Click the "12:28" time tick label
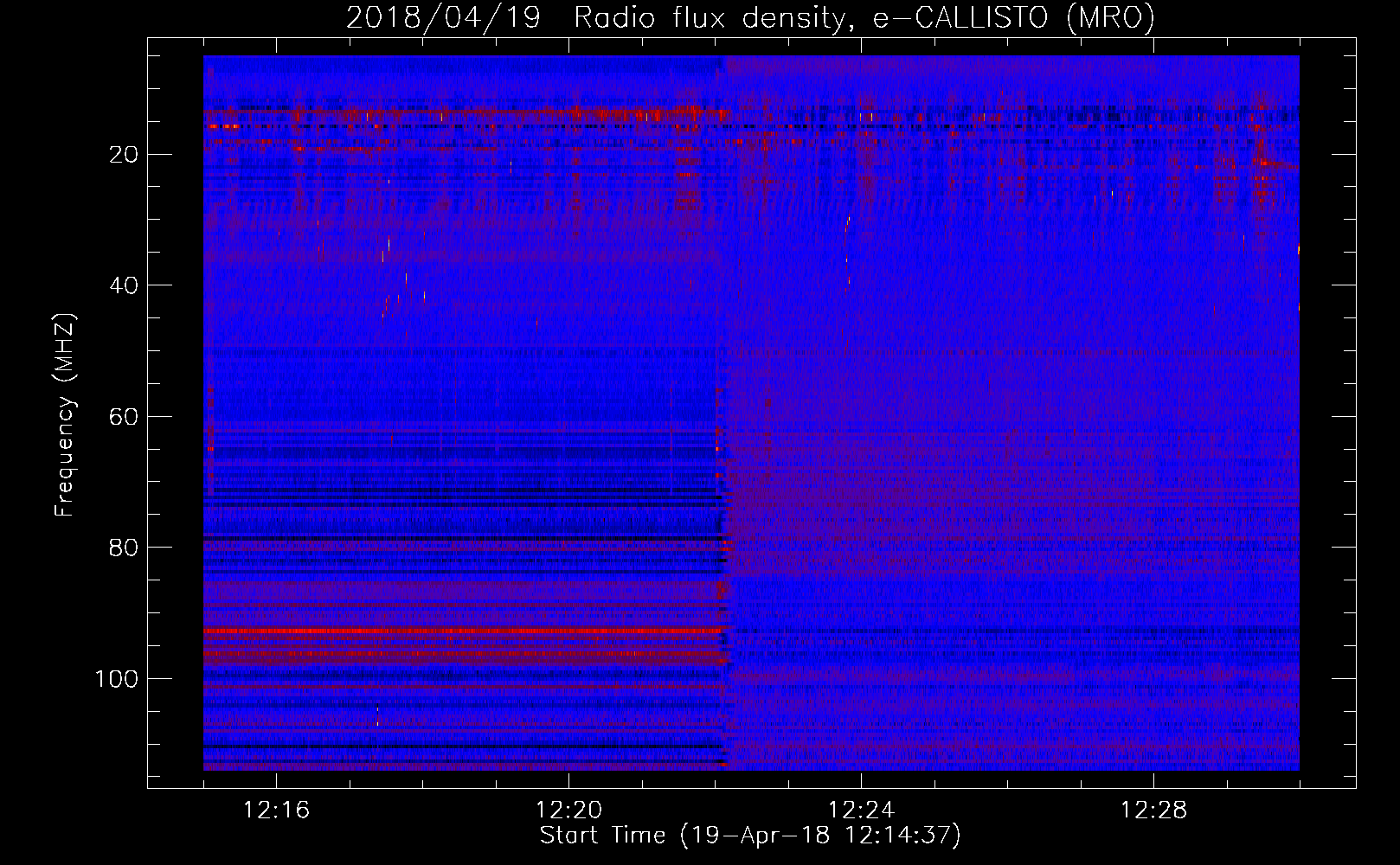 click(1153, 811)
